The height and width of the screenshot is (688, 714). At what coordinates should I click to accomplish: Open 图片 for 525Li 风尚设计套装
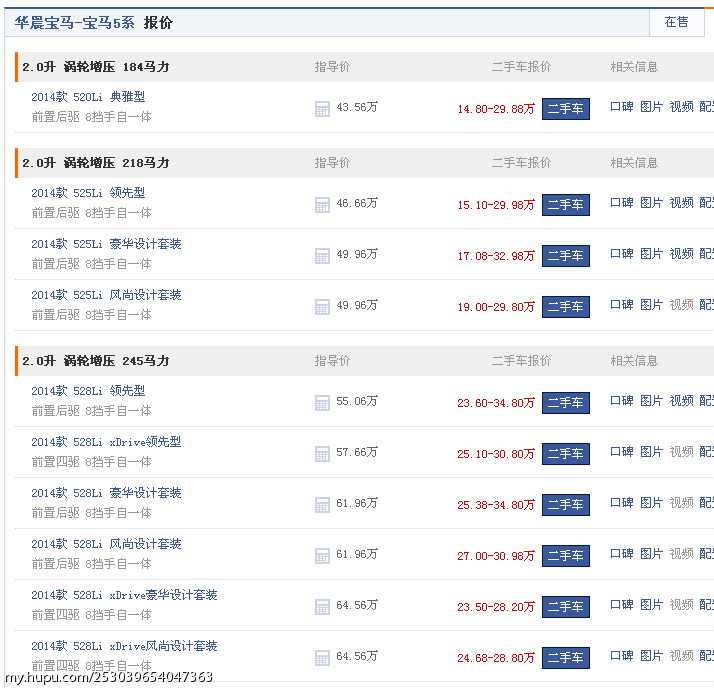651,305
